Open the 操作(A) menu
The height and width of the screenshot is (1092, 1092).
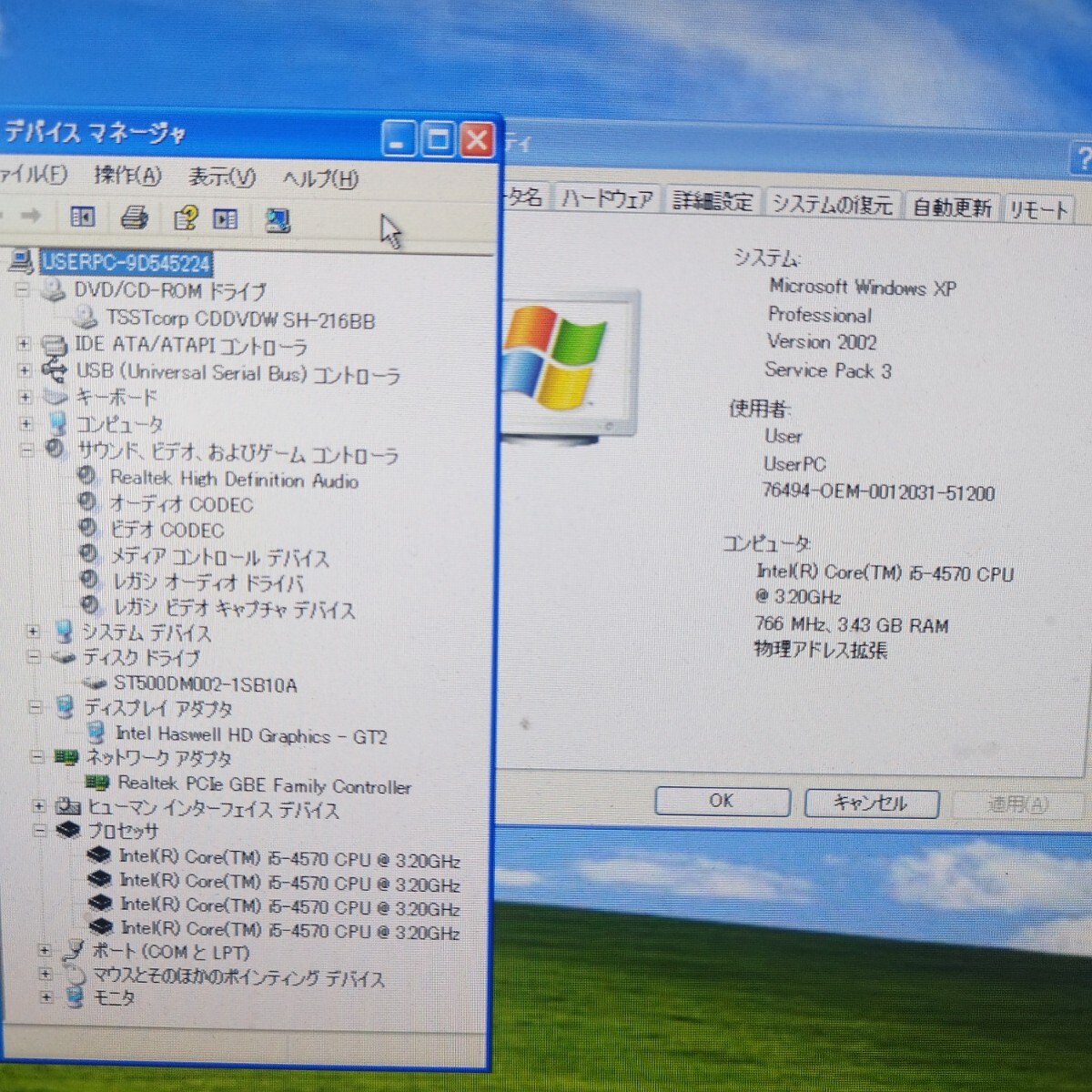pos(127,175)
